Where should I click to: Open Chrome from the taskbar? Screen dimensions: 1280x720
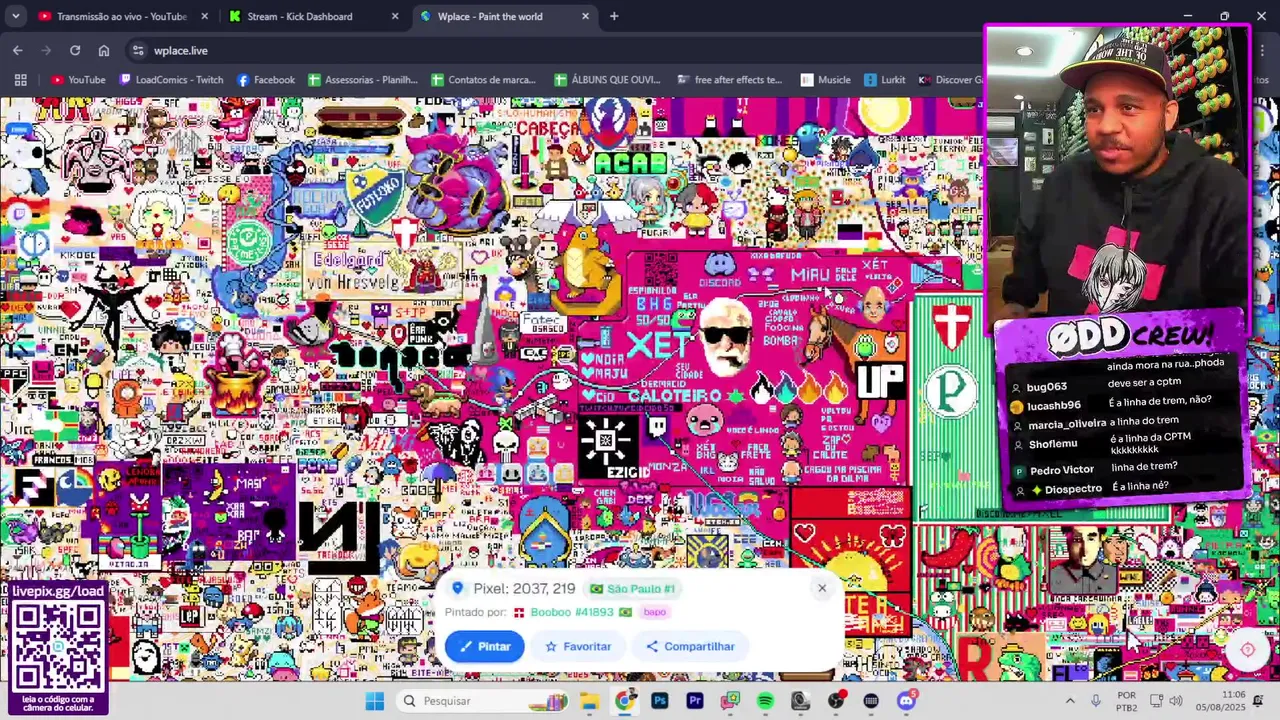click(624, 701)
